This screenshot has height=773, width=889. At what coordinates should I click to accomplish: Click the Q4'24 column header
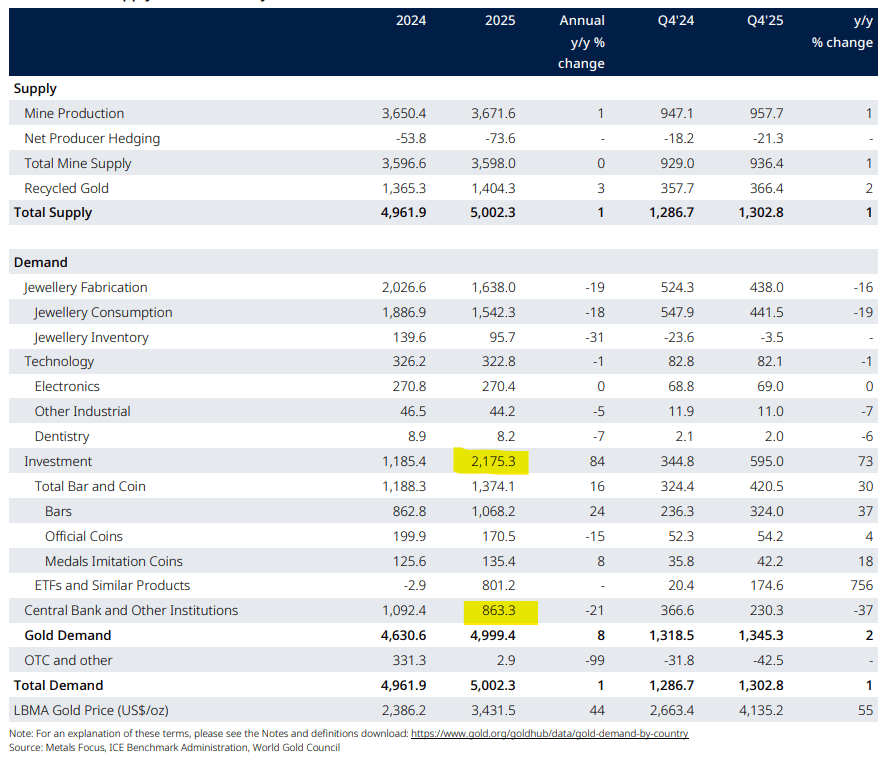[x=676, y=20]
